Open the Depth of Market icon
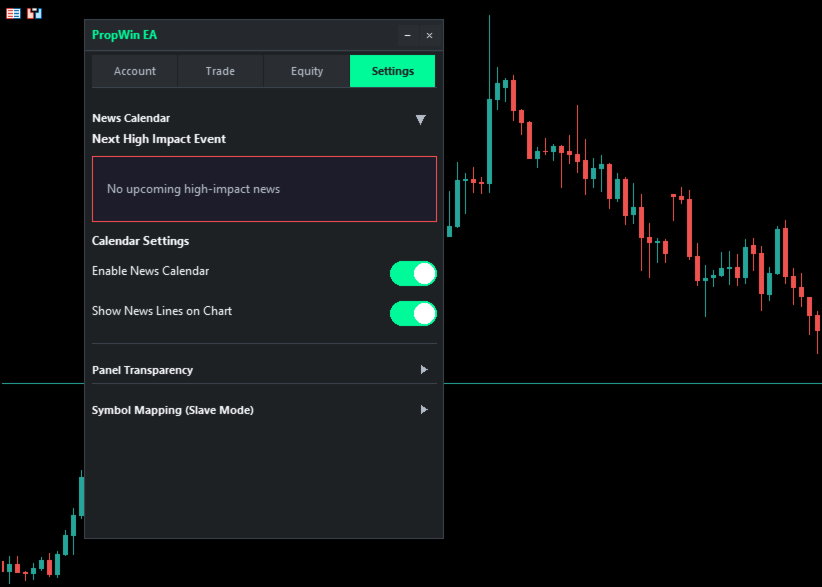 point(14,13)
